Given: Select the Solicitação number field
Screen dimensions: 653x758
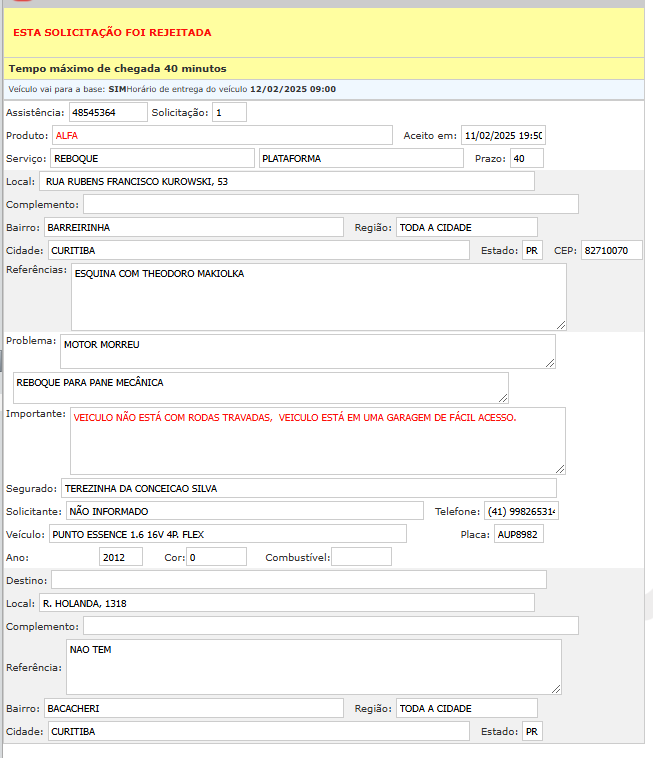Looking at the screenshot, I should (x=229, y=113).
